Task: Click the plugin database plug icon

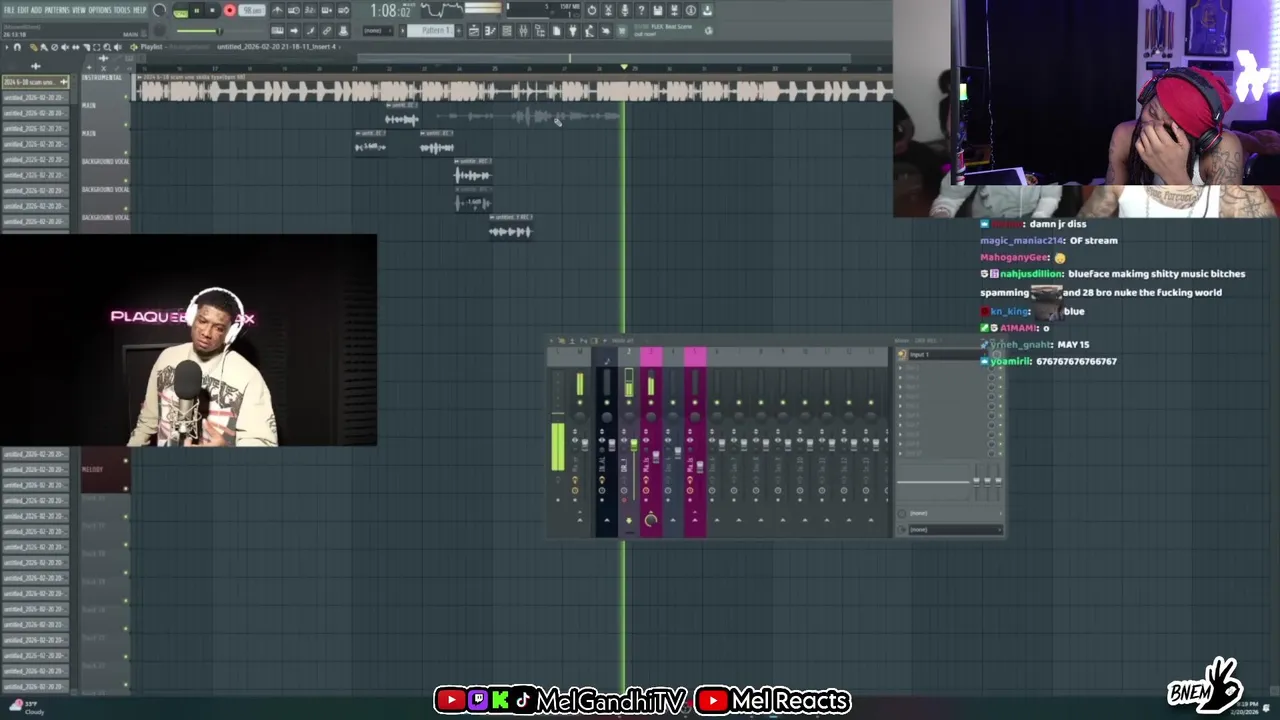Action: [573, 31]
